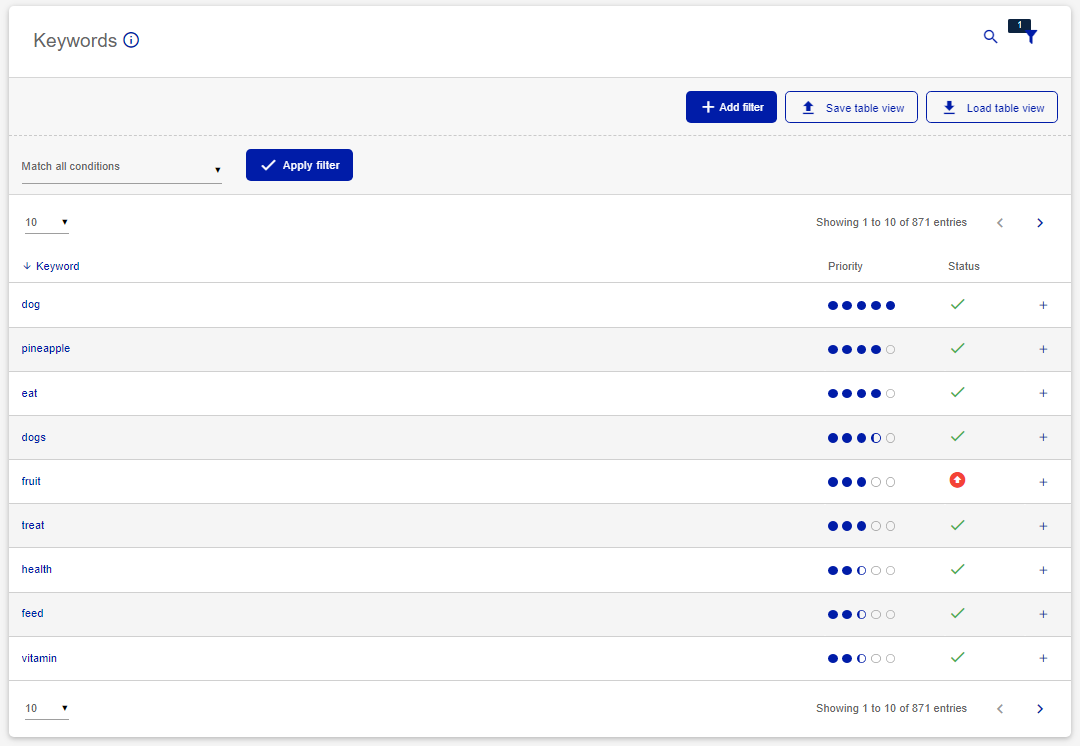Open the keyword link pineapple
Image resolution: width=1080 pixels, height=746 pixels.
tap(45, 349)
